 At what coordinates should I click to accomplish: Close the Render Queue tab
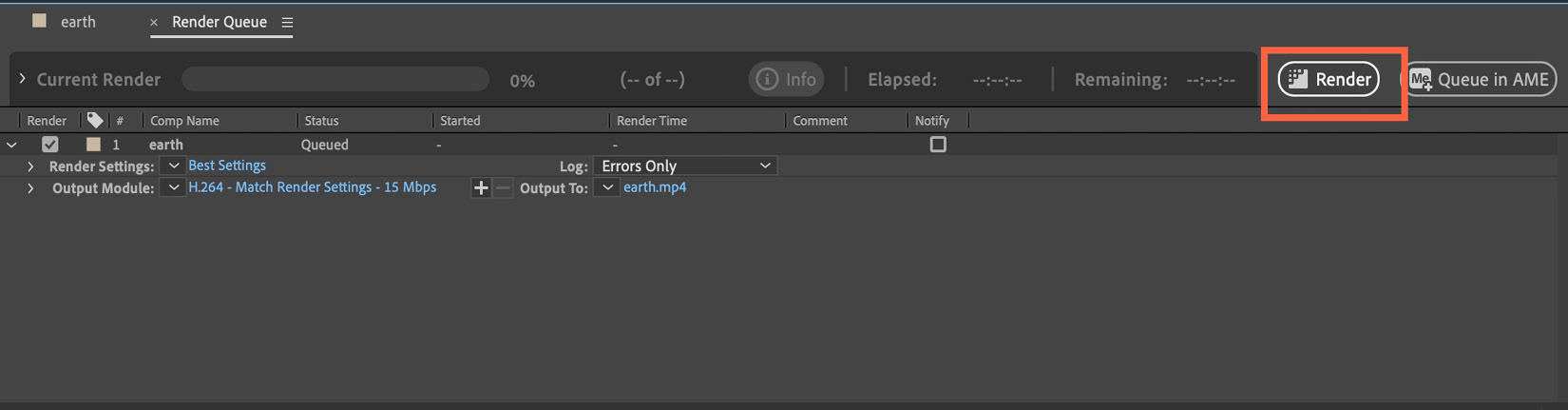154,22
